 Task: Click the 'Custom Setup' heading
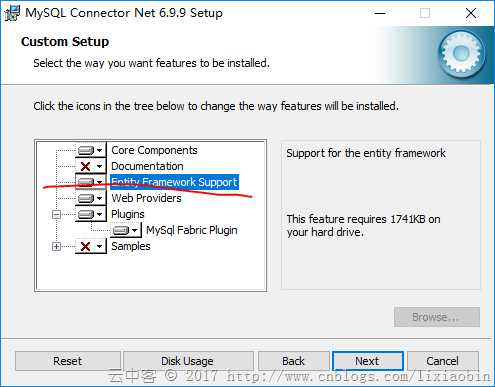pyautogui.click(x=65, y=42)
